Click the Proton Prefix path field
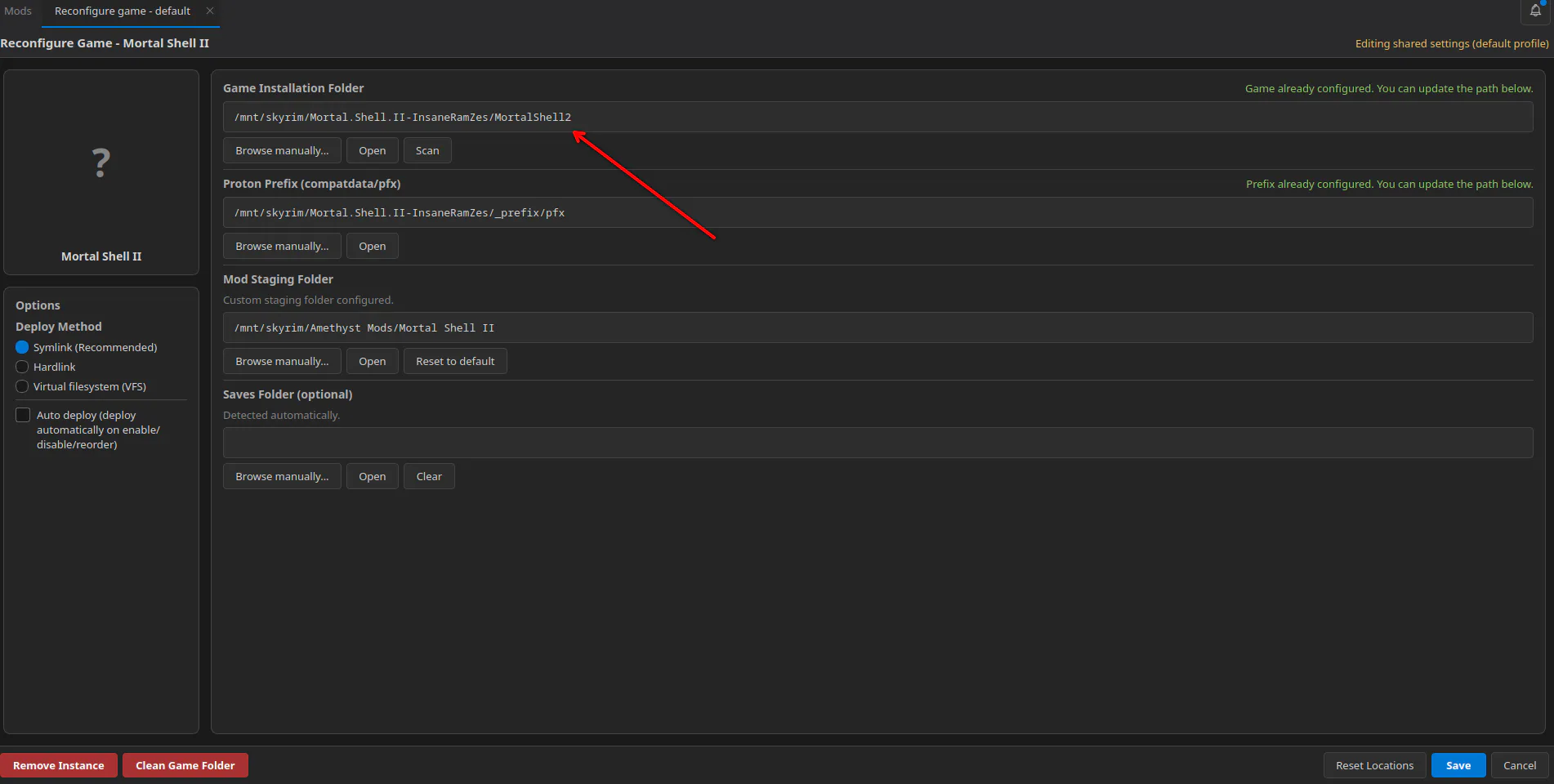The width and height of the screenshot is (1554, 784). [878, 212]
